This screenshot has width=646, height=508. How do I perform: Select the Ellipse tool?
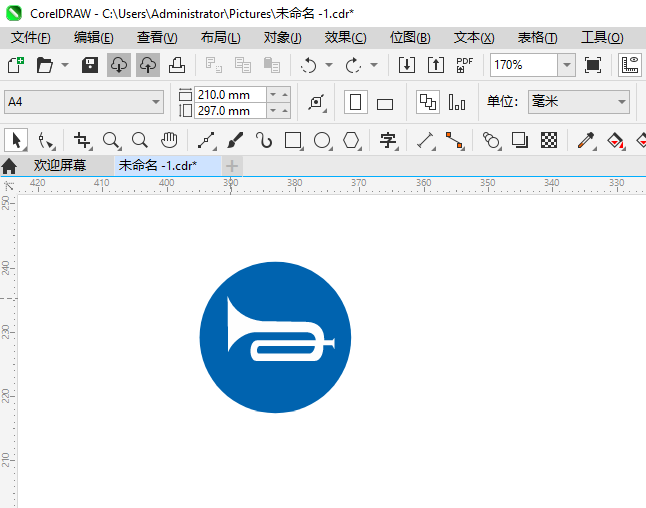[322, 140]
